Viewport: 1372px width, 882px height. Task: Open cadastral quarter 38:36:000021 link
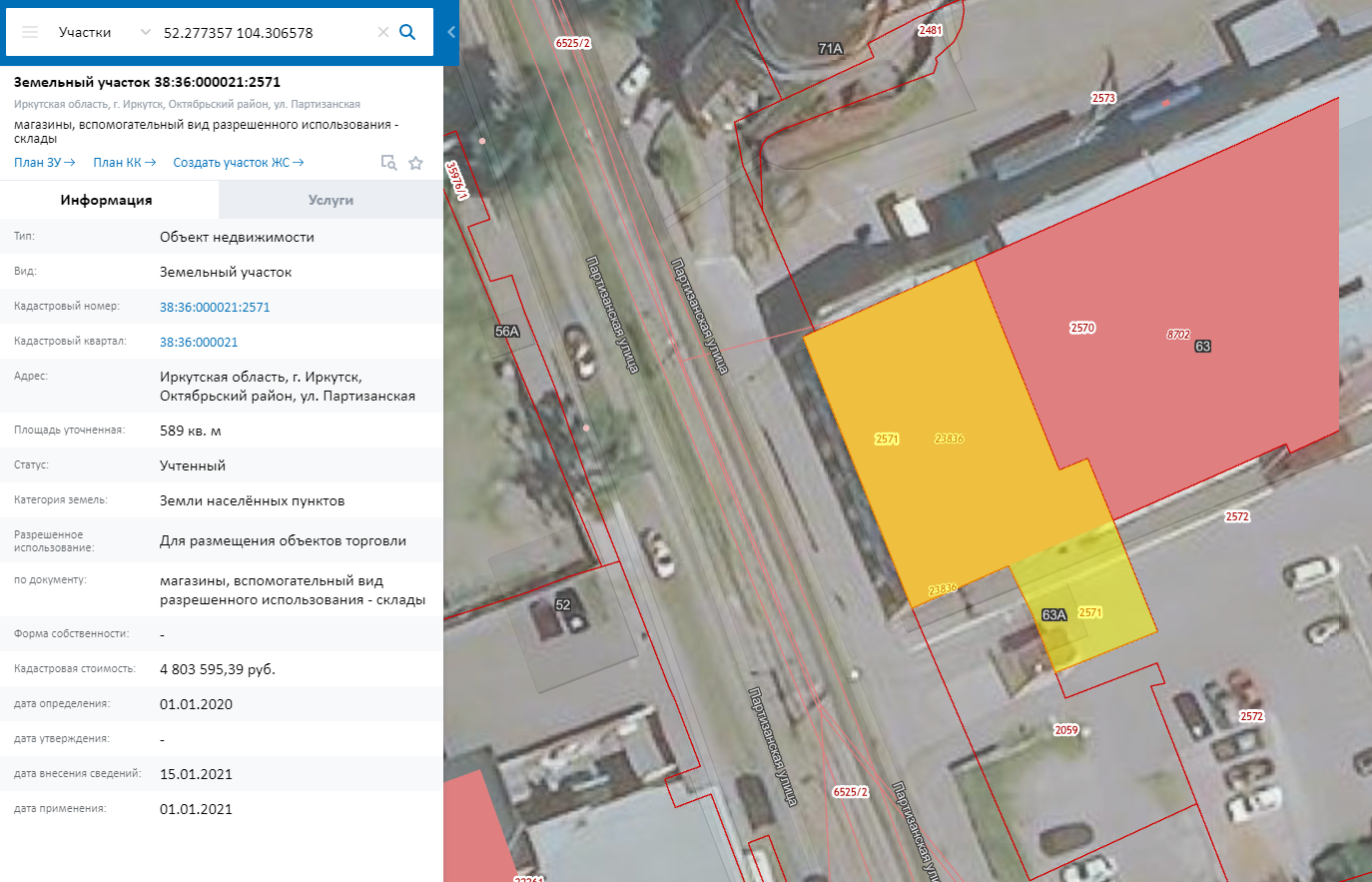[x=199, y=343]
